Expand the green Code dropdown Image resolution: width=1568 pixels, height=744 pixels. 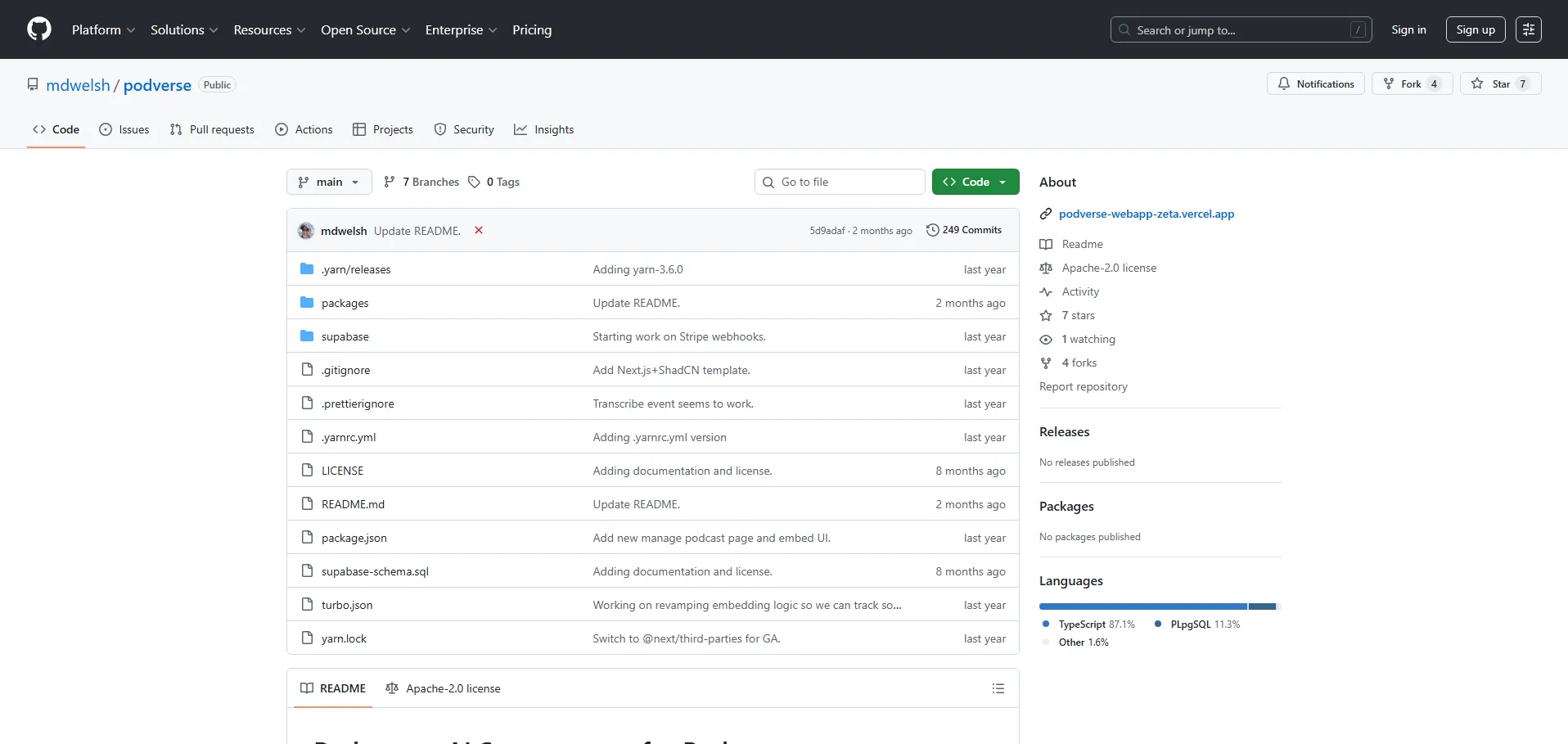tap(975, 182)
